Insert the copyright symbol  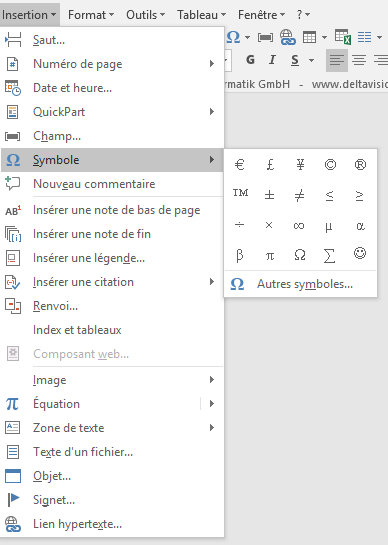coord(330,164)
